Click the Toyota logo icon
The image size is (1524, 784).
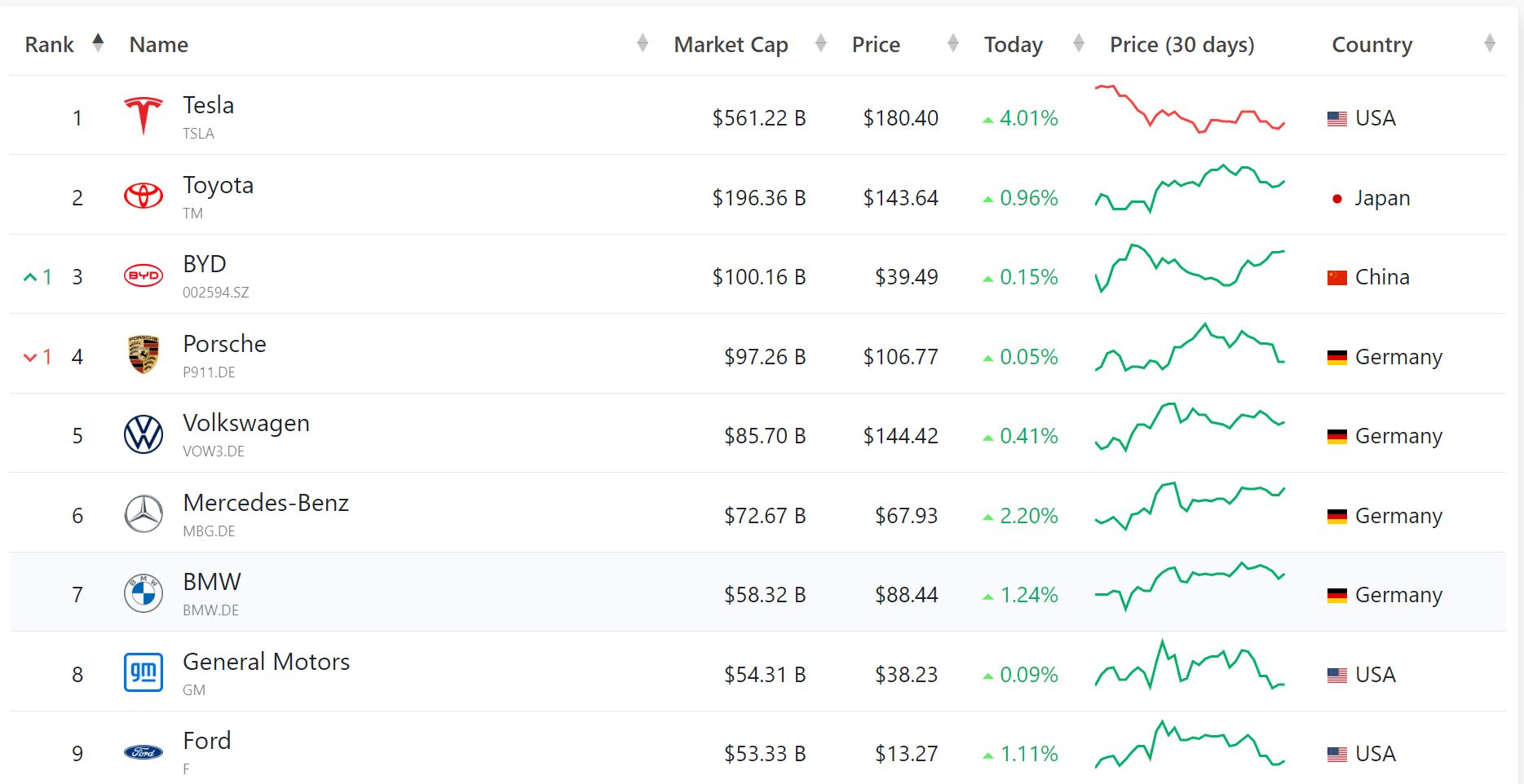[144, 196]
